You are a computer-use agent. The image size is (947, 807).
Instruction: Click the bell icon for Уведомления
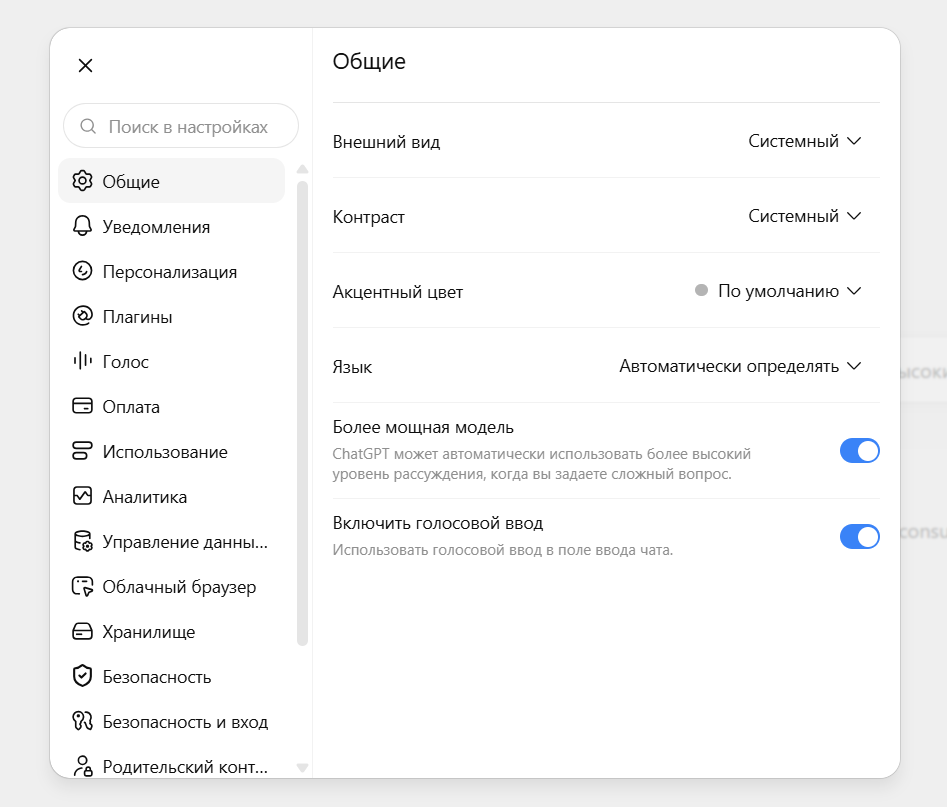(82, 226)
